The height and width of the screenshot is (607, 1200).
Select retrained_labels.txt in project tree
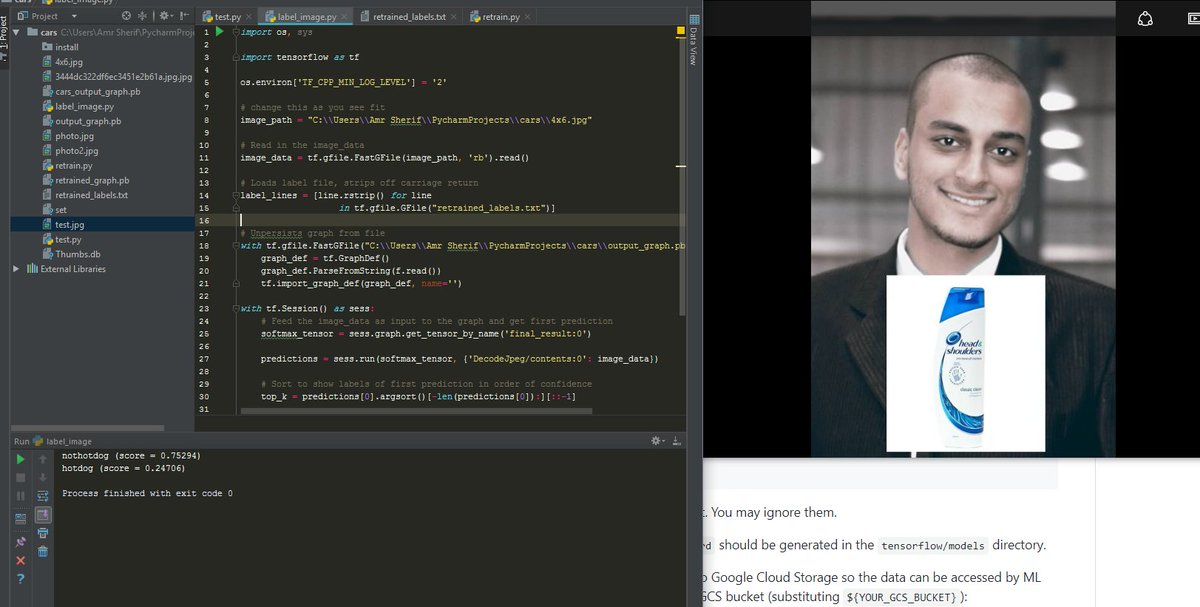point(85,195)
